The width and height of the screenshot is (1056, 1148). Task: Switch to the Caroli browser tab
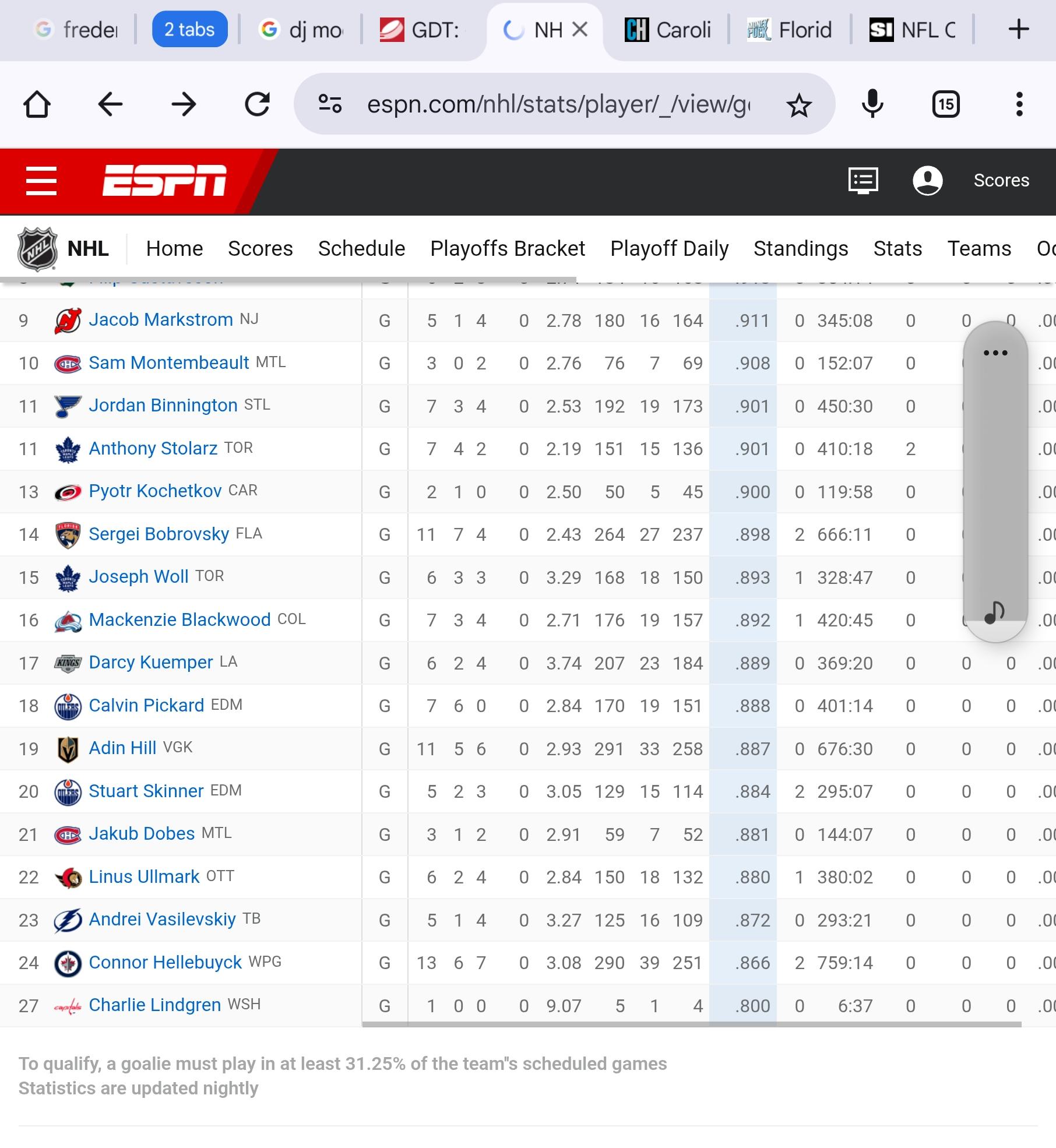667,29
